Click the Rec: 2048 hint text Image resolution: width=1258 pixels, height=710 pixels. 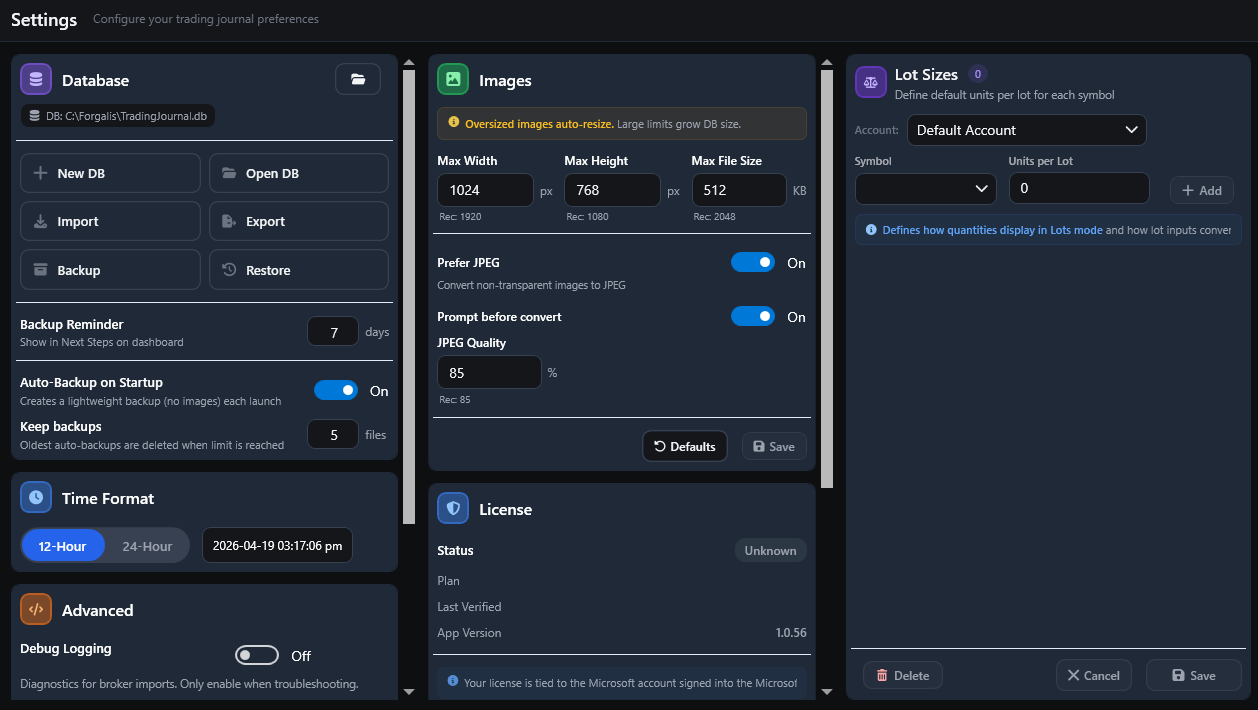(x=714, y=216)
